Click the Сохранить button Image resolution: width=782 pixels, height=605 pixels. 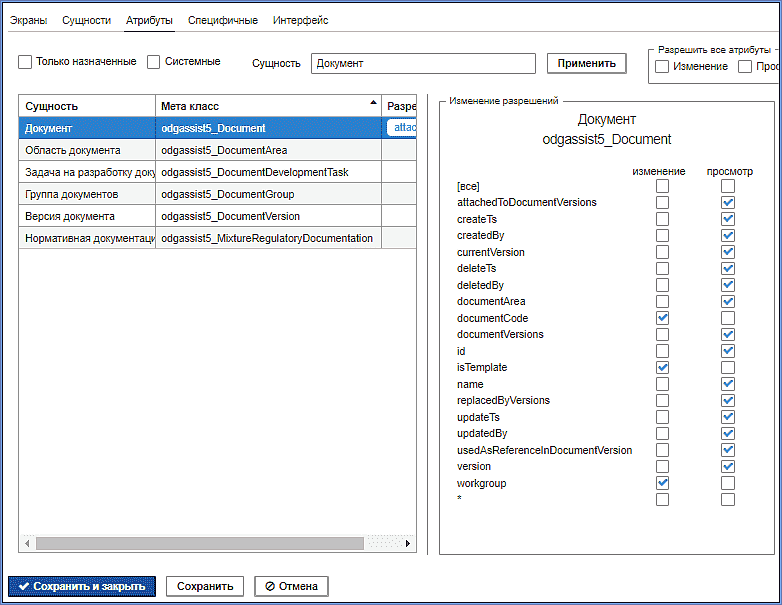click(x=205, y=586)
